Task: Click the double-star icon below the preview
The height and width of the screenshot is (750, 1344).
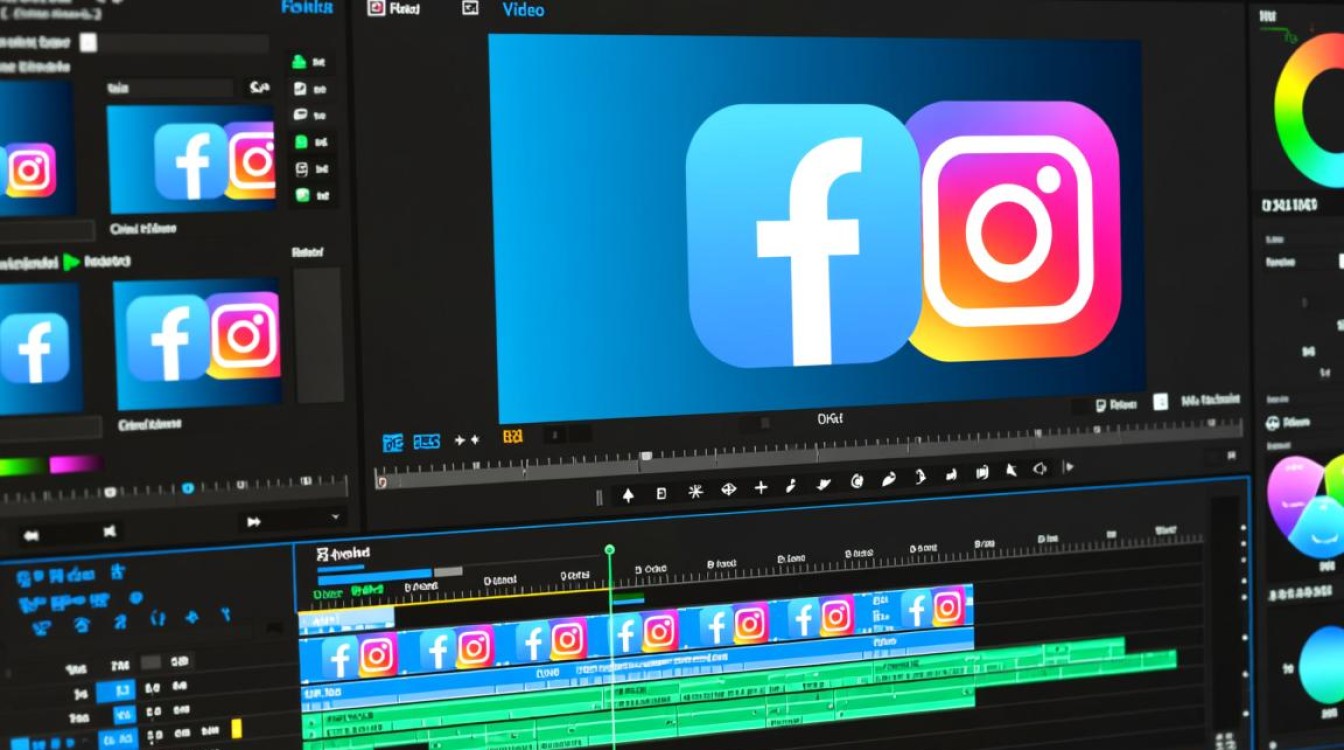Action: (467, 439)
